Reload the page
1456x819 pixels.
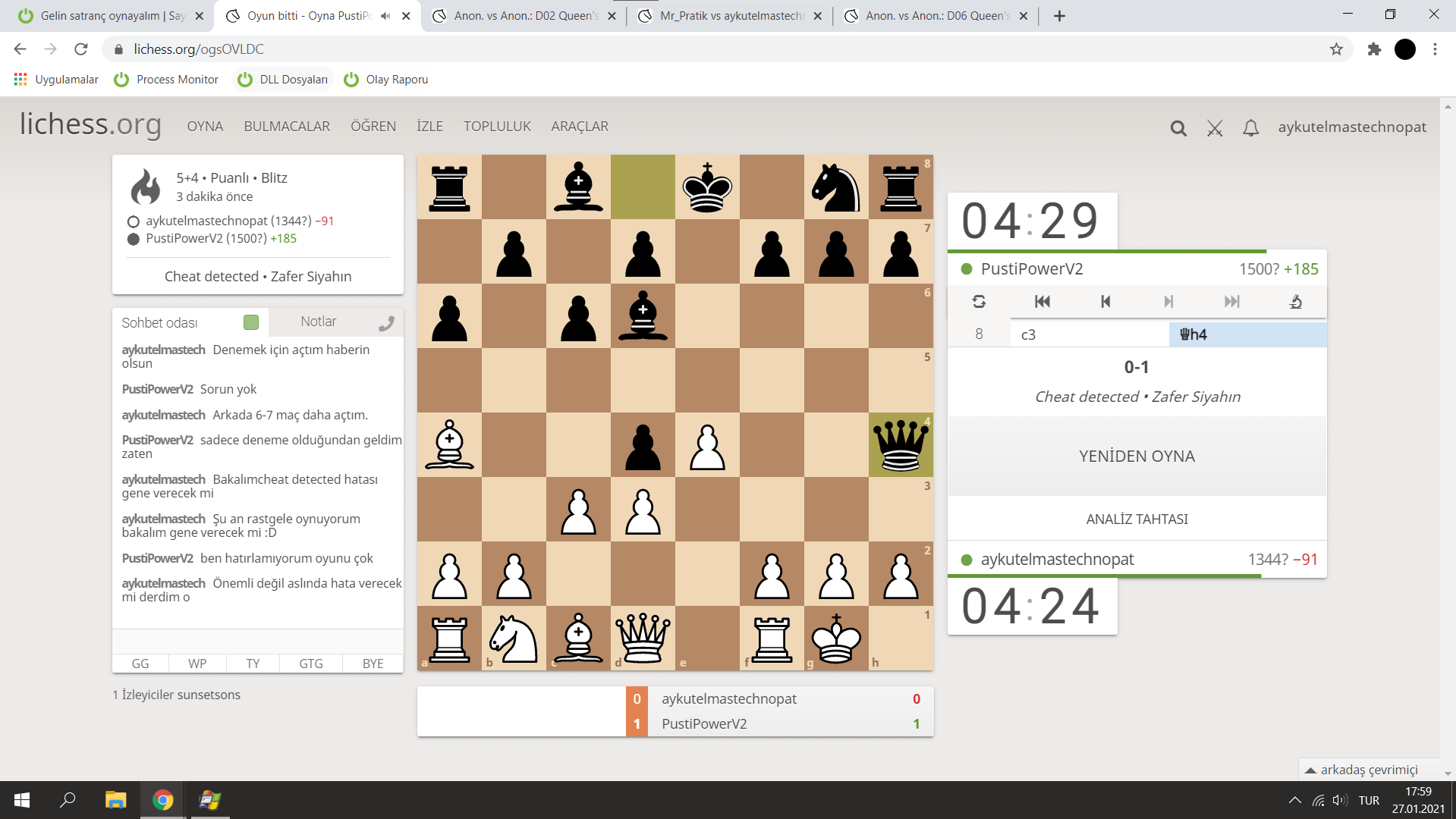81,49
